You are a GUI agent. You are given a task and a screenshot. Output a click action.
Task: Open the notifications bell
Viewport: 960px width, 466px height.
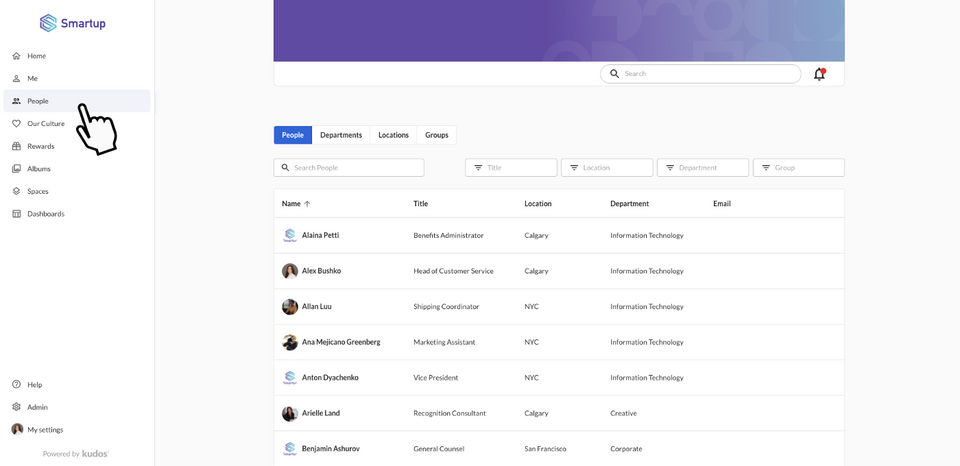coord(819,74)
